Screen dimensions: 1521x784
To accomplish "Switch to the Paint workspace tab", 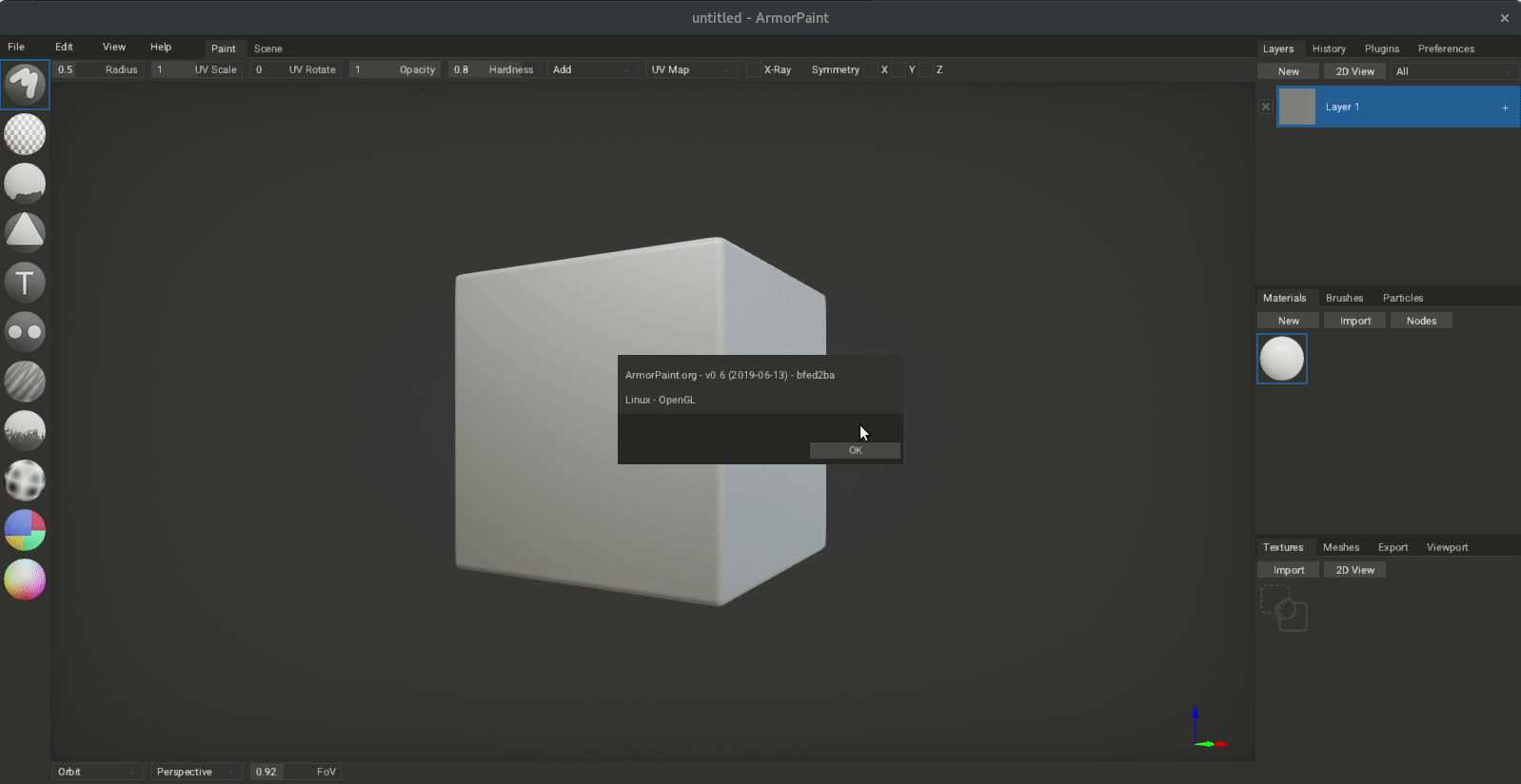I will point(224,49).
